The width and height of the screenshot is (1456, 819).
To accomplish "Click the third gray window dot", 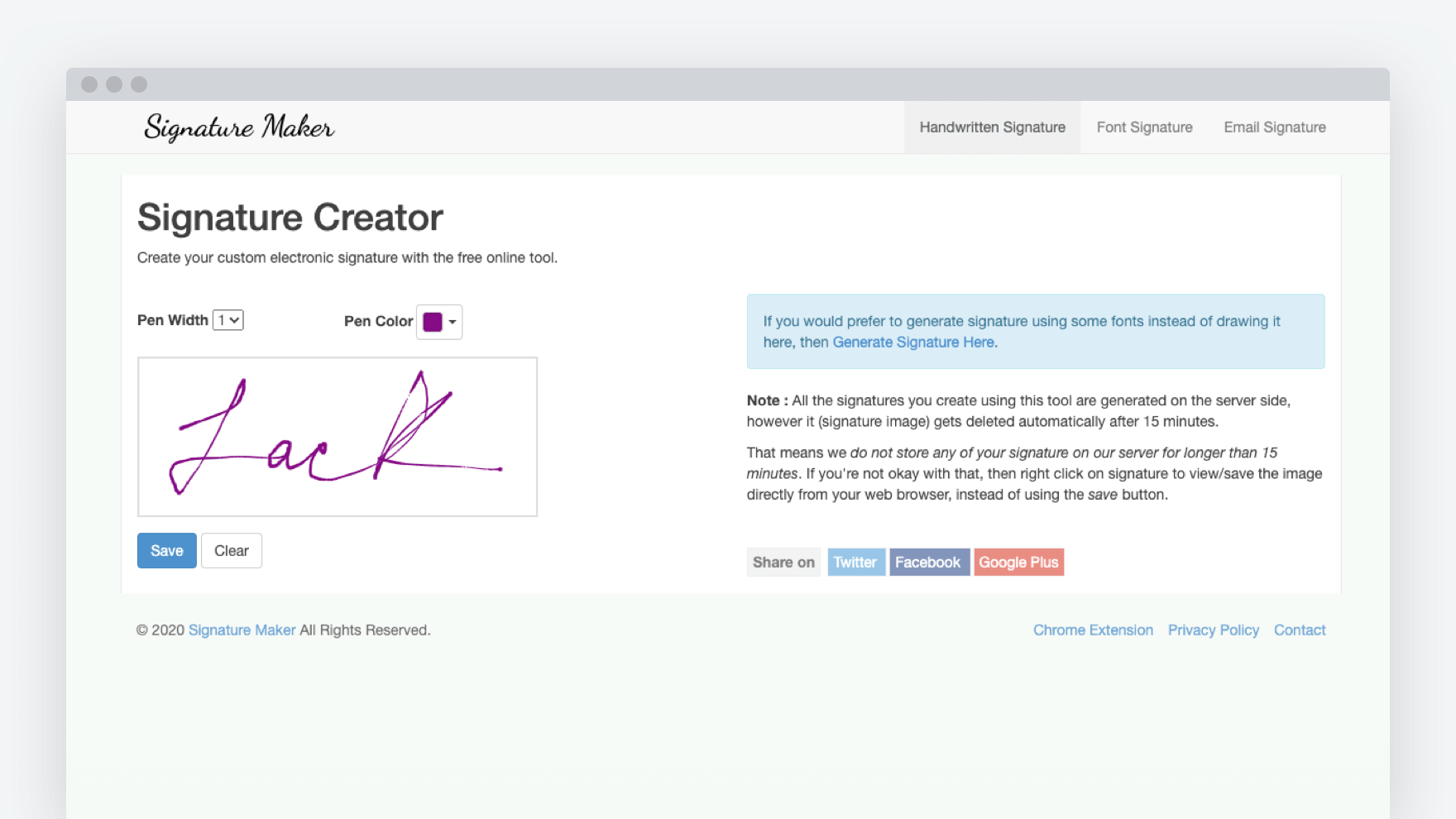I will 139,84.
